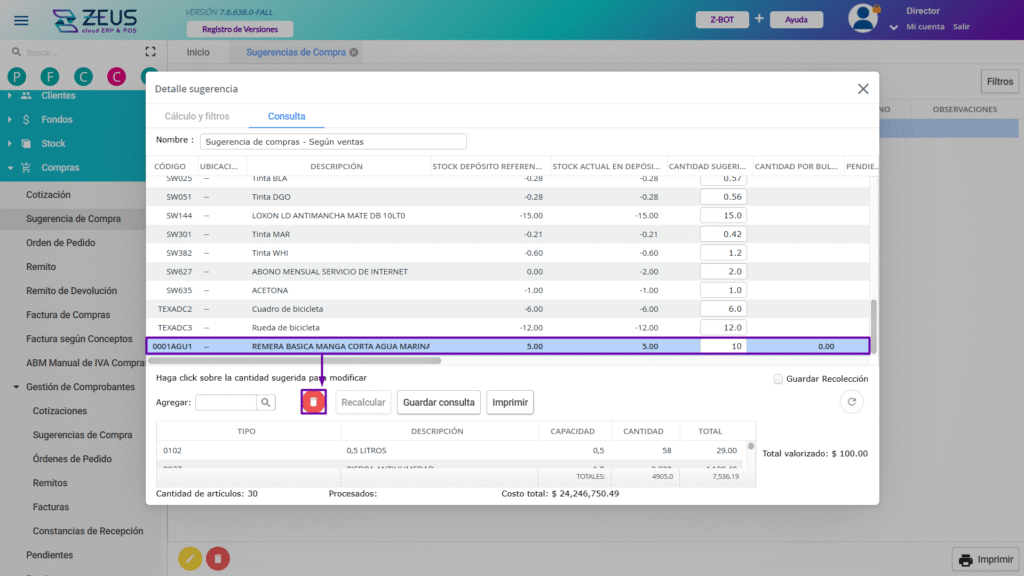The width and height of the screenshot is (1024, 576).
Task: Click Imprimir button at page bottom right
Action: 986,560
